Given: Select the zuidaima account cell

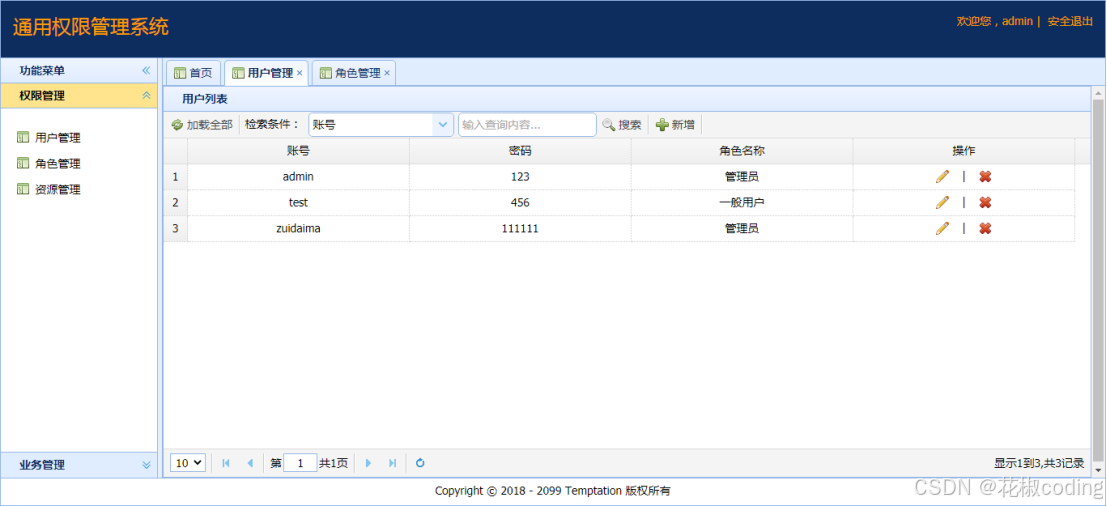Looking at the screenshot, I should pyautogui.click(x=298, y=228).
